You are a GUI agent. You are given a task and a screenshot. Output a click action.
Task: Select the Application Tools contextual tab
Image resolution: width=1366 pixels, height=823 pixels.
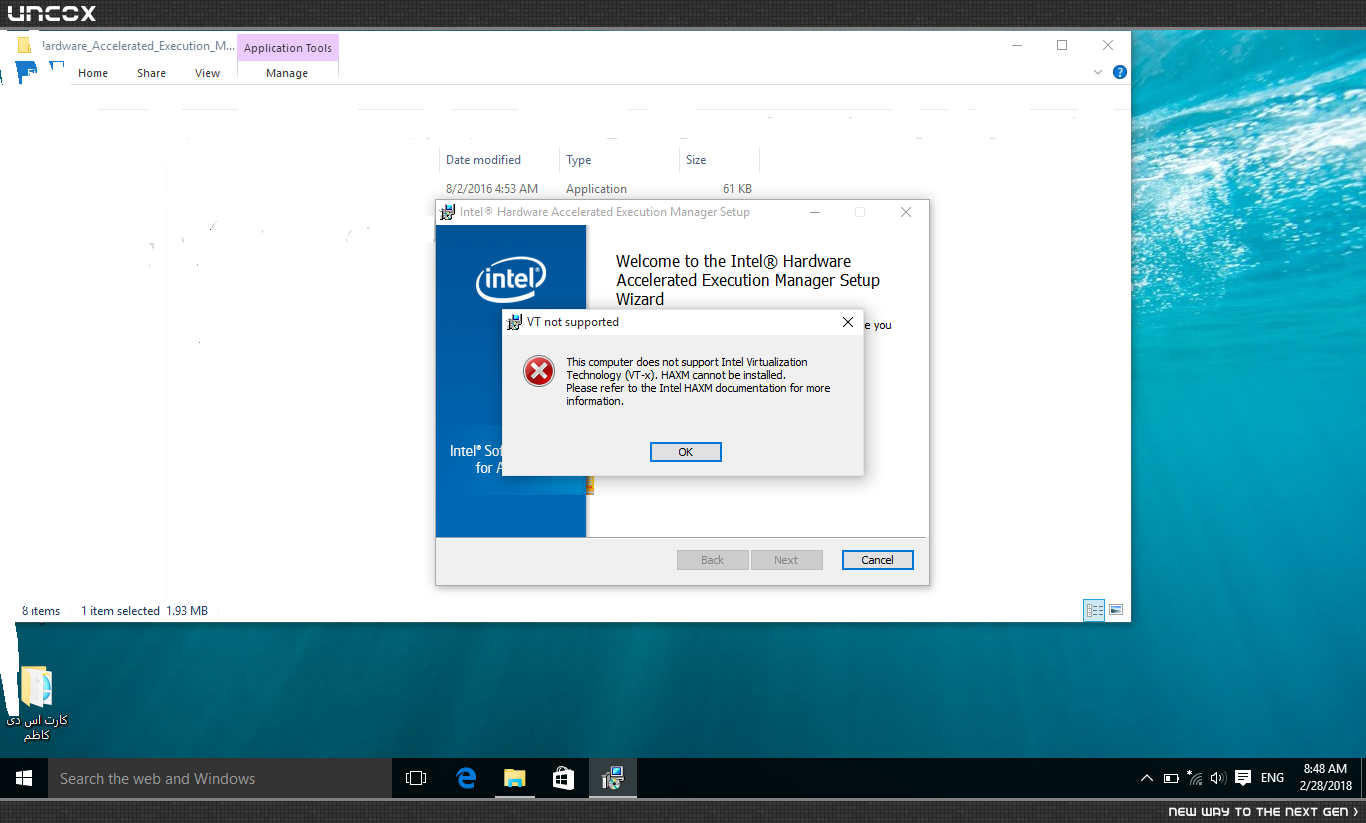(x=288, y=48)
